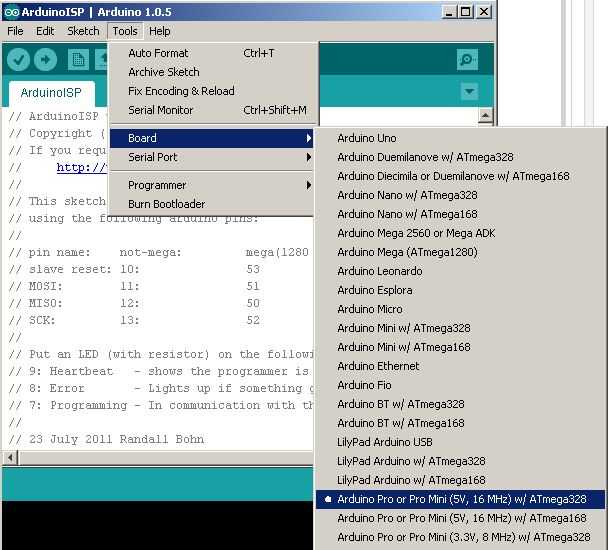Select Arduino Diecimila or Duemilanove w/ ATmega168
Image resolution: width=610 pixels, height=550 pixels.
coord(461,176)
